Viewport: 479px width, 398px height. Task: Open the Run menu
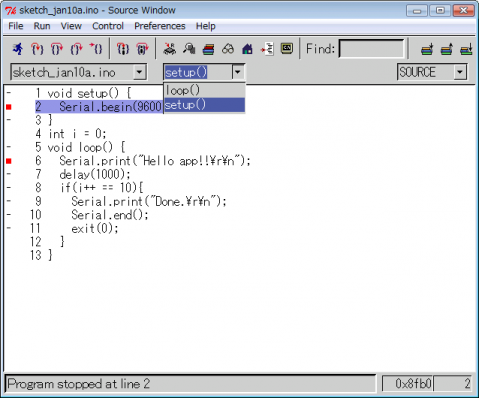click(x=42, y=26)
